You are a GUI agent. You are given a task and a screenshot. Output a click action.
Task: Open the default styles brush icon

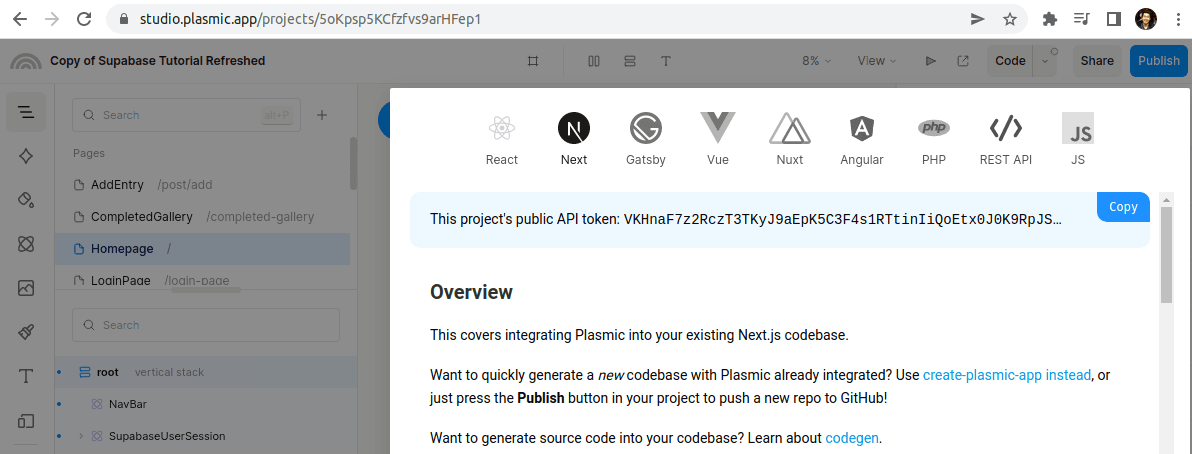pyautogui.click(x=26, y=332)
